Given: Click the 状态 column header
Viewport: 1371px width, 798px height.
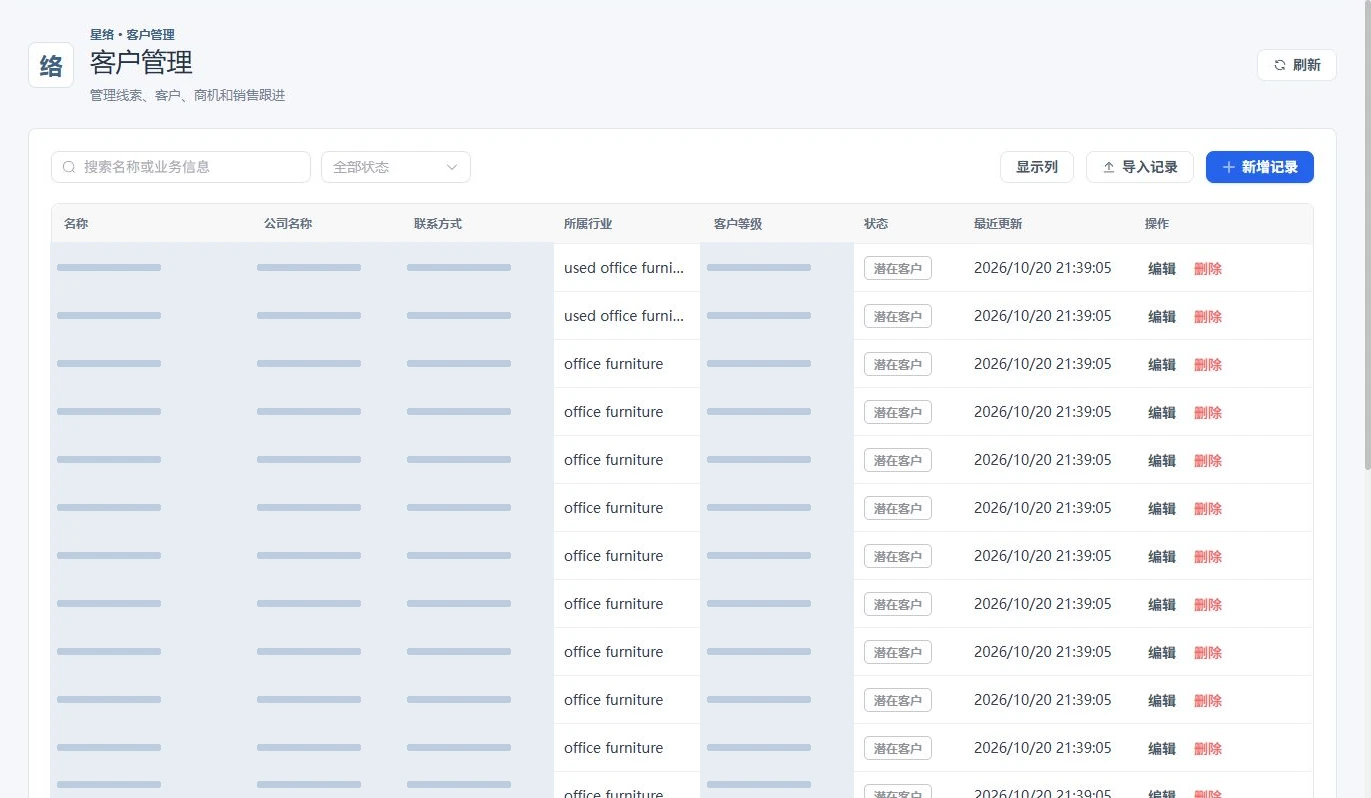Looking at the screenshot, I should [x=876, y=224].
